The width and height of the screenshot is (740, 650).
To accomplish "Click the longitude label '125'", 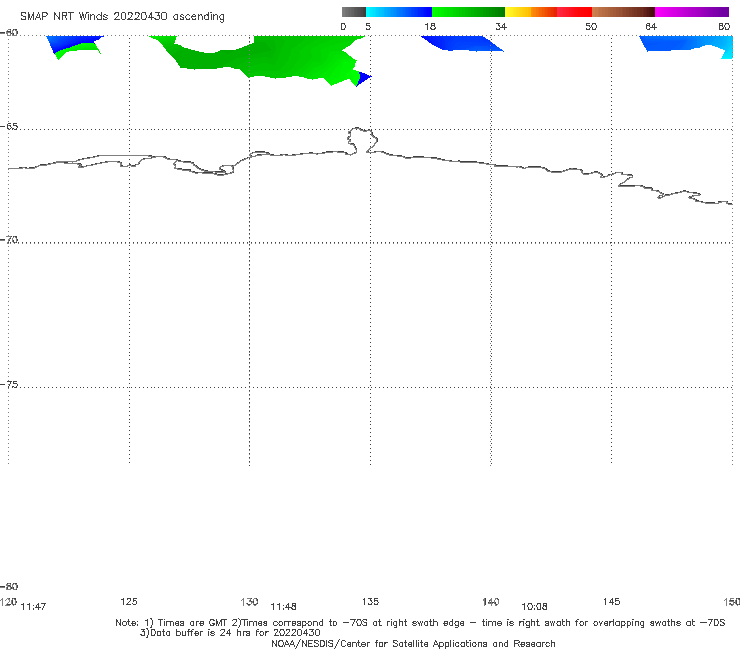I will pos(129,601).
